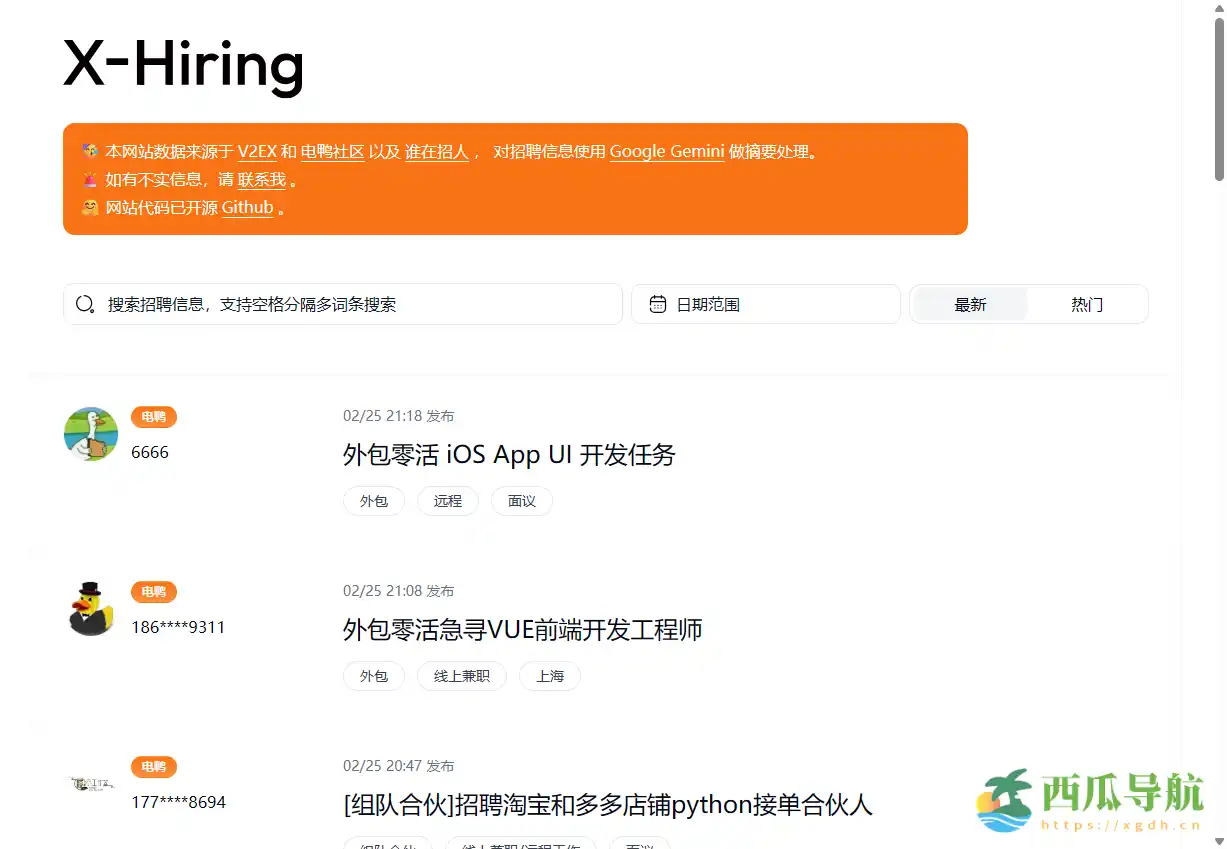Image resolution: width=1227 pixels, height=849 pixels.
Task: Open the search magnifier icon
Action: [x=85, y=304]
